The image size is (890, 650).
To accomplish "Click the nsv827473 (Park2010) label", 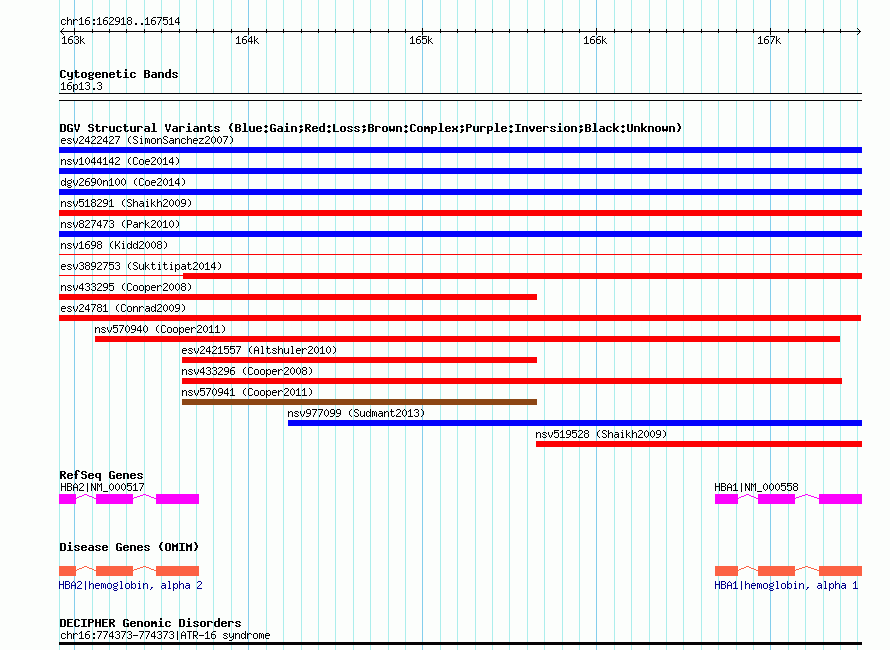I will coord(120,224).
